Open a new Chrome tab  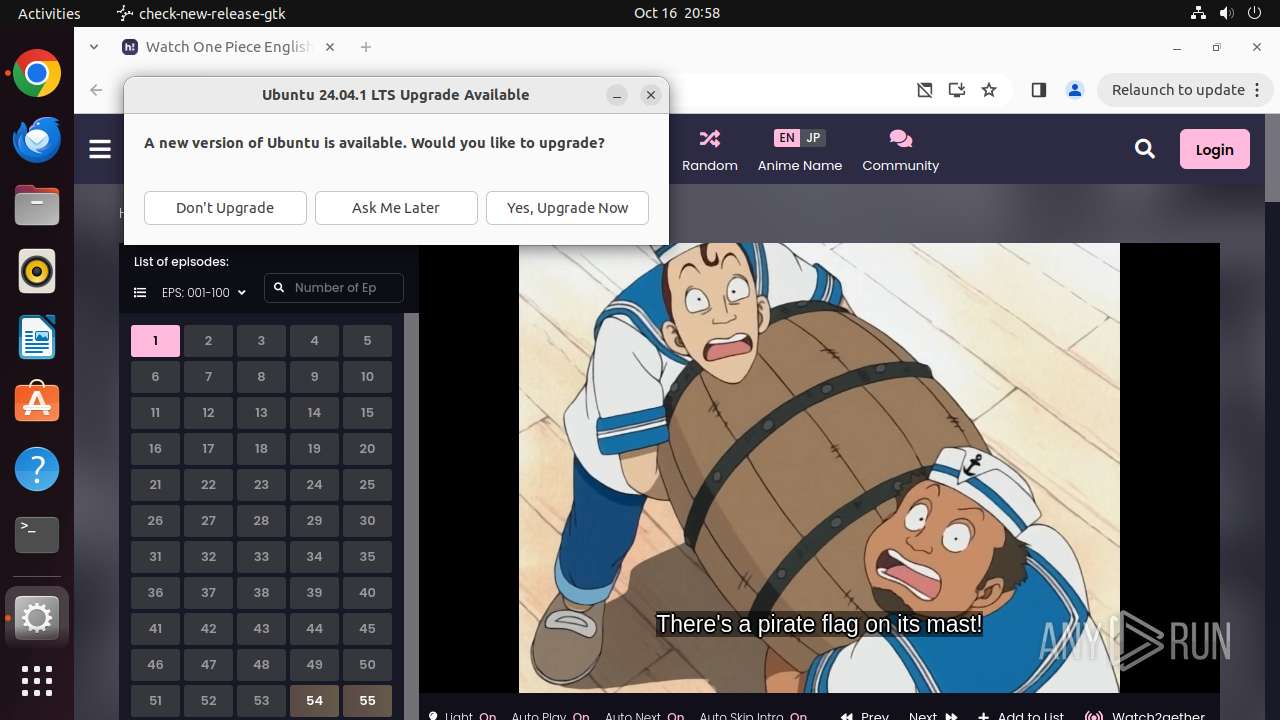point(366,46)
